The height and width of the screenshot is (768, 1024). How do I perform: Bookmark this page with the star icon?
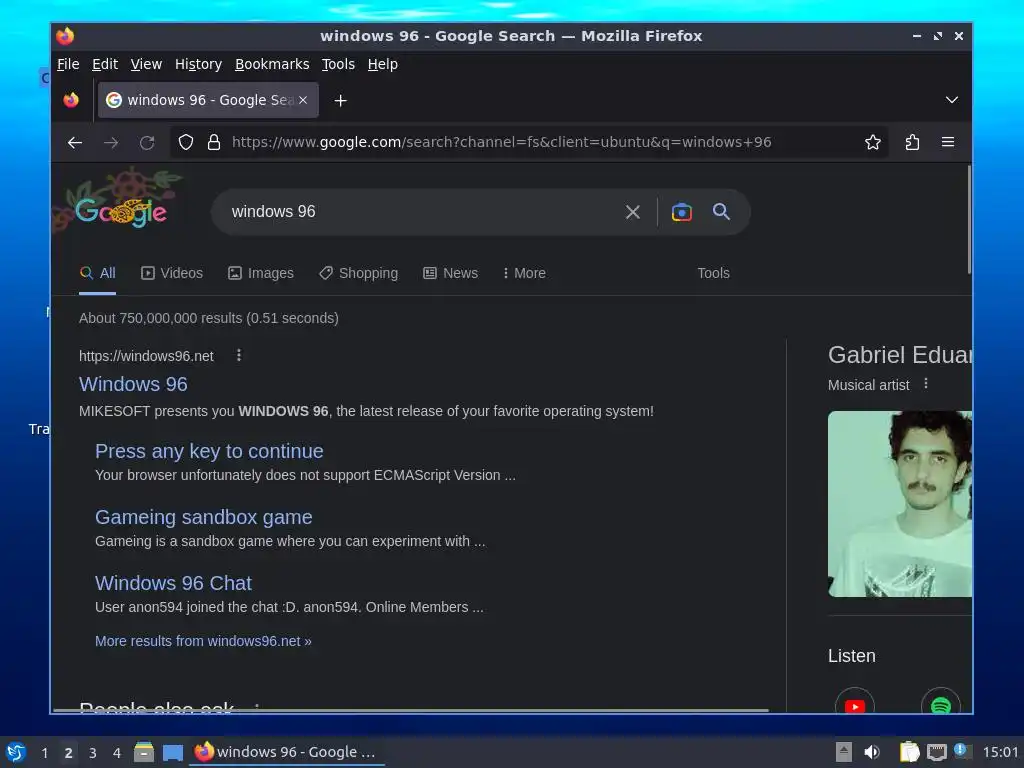[872, 142]
